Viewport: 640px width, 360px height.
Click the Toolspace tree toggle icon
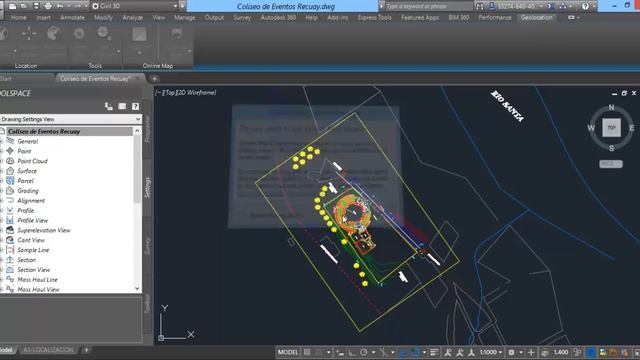[109, 107]
